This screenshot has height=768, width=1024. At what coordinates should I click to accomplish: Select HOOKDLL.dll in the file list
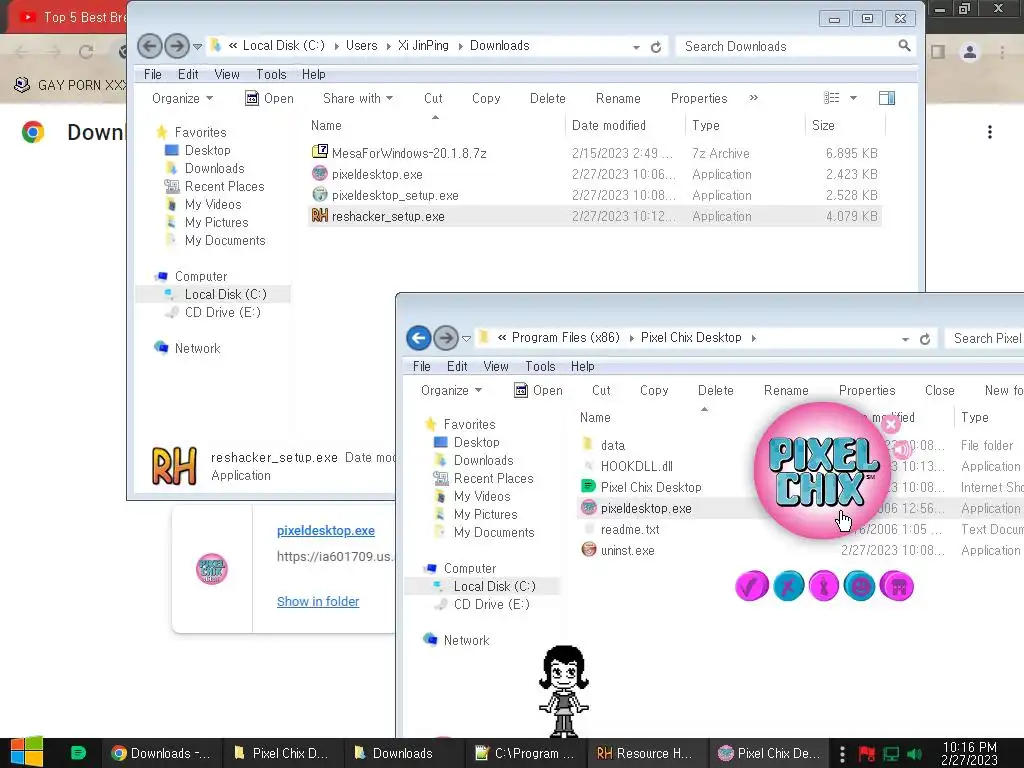pyautogui.click(x=637, y=466)
